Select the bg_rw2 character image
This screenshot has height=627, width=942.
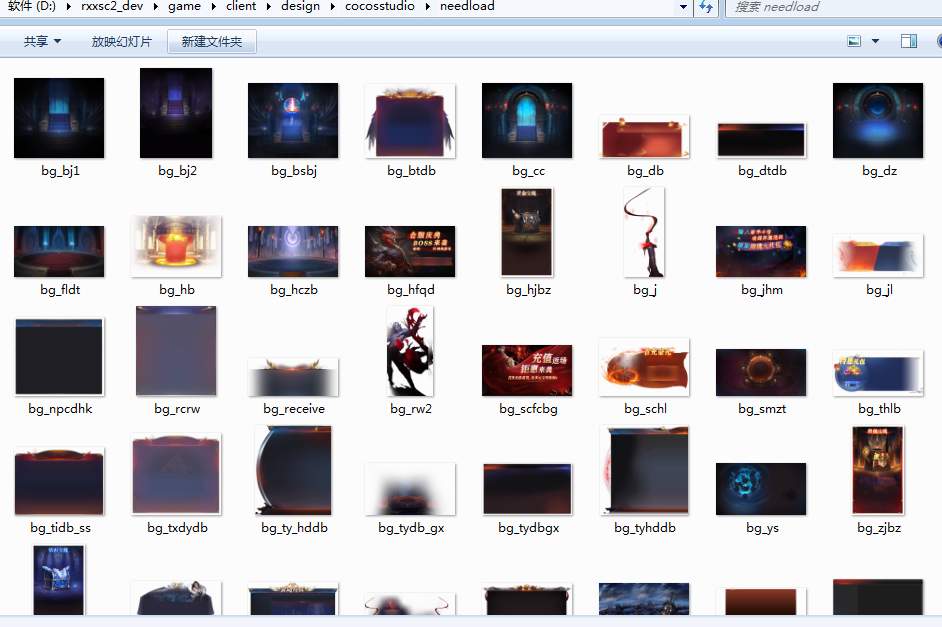coord(410,353)
